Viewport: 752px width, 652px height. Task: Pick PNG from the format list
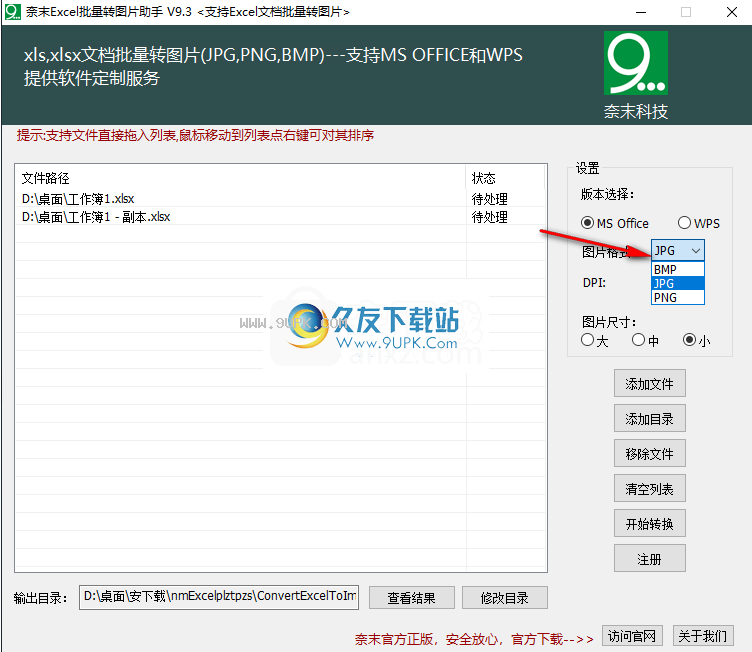678,297
